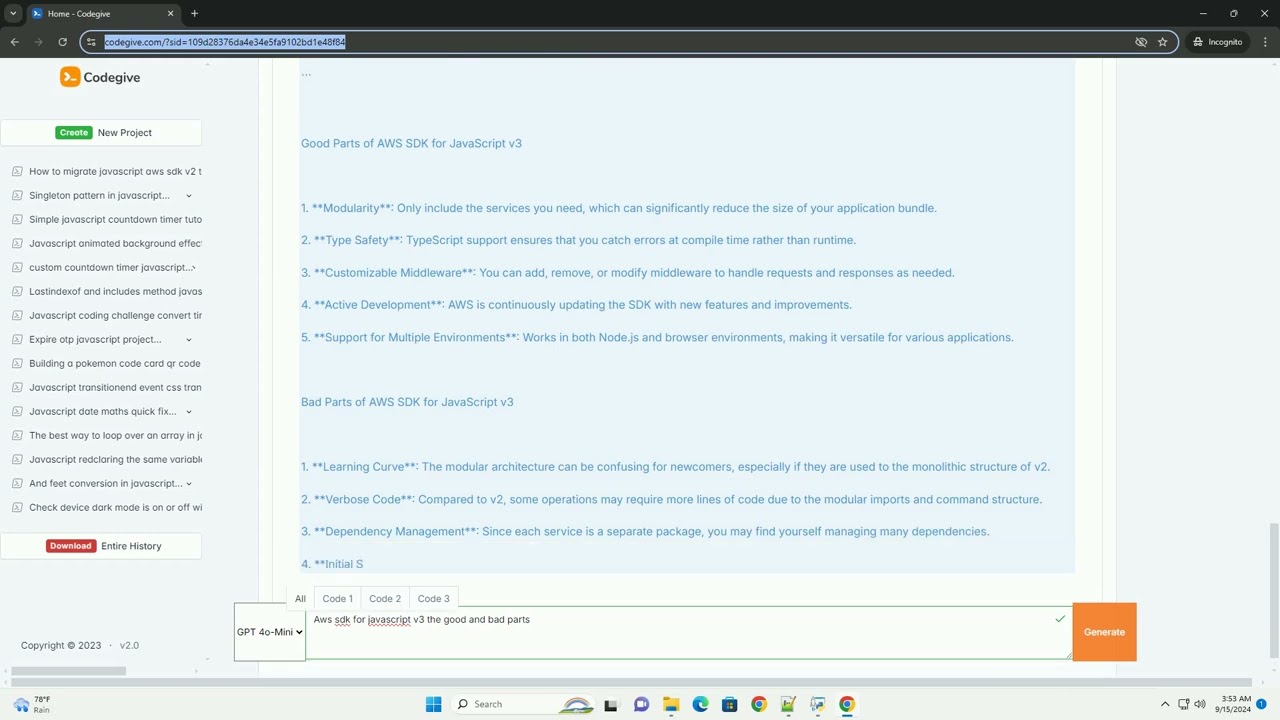Open Windows Start menu
1280x720 pixels.
click(x=433, y=704)
